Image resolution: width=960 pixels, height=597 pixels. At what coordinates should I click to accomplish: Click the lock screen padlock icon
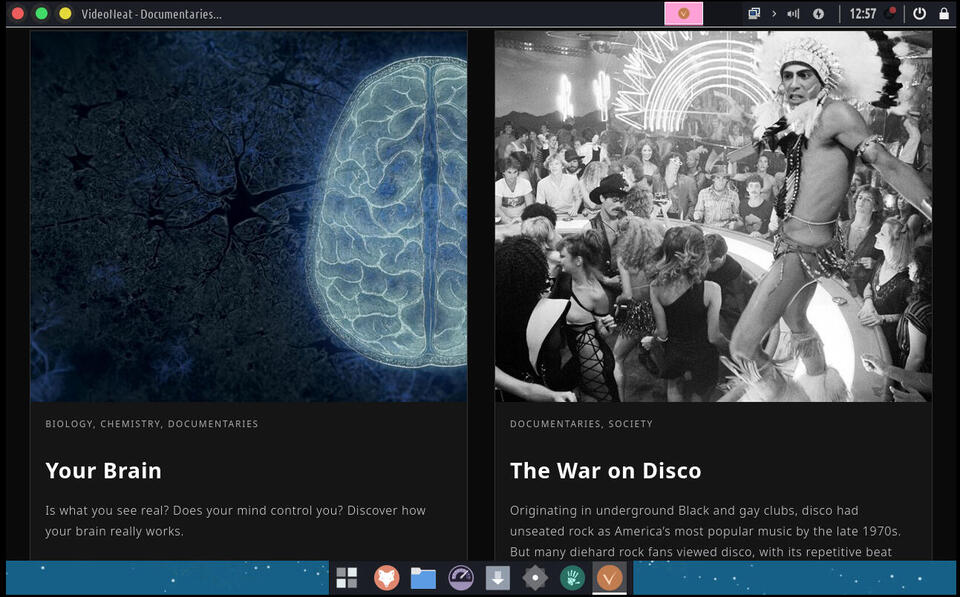(944, 14)
